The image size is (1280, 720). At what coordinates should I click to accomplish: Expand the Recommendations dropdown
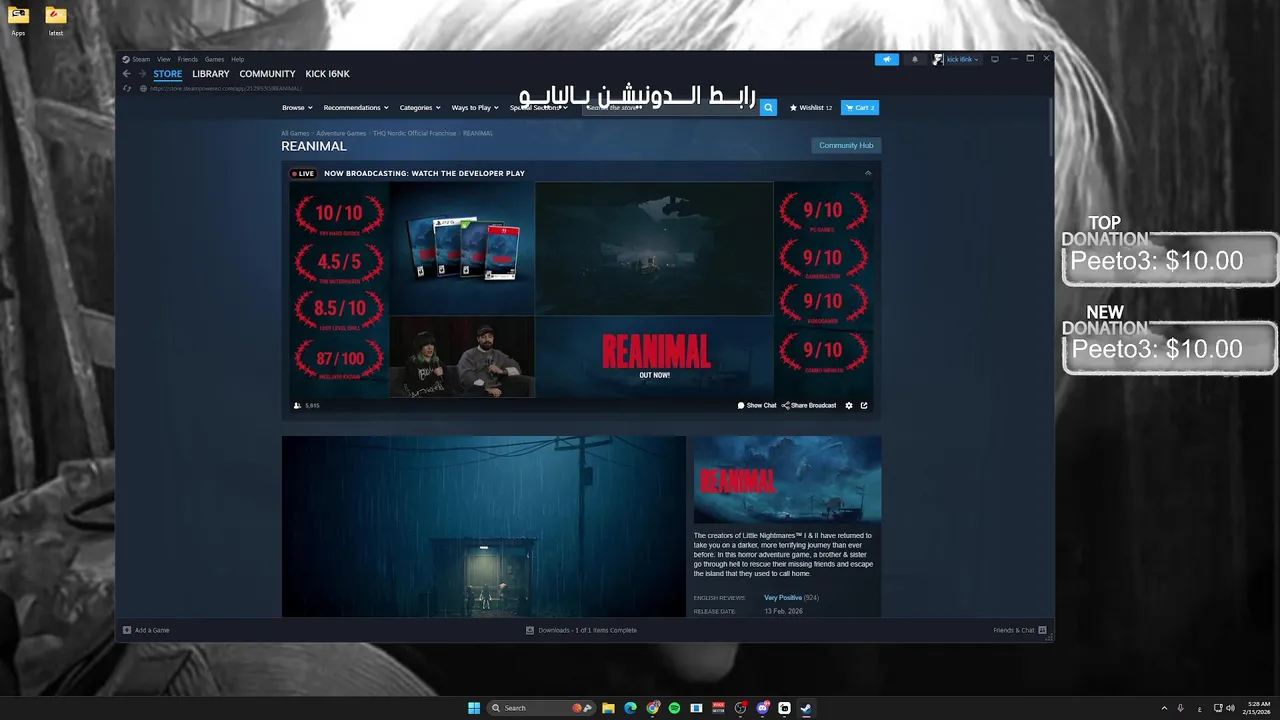355,107
